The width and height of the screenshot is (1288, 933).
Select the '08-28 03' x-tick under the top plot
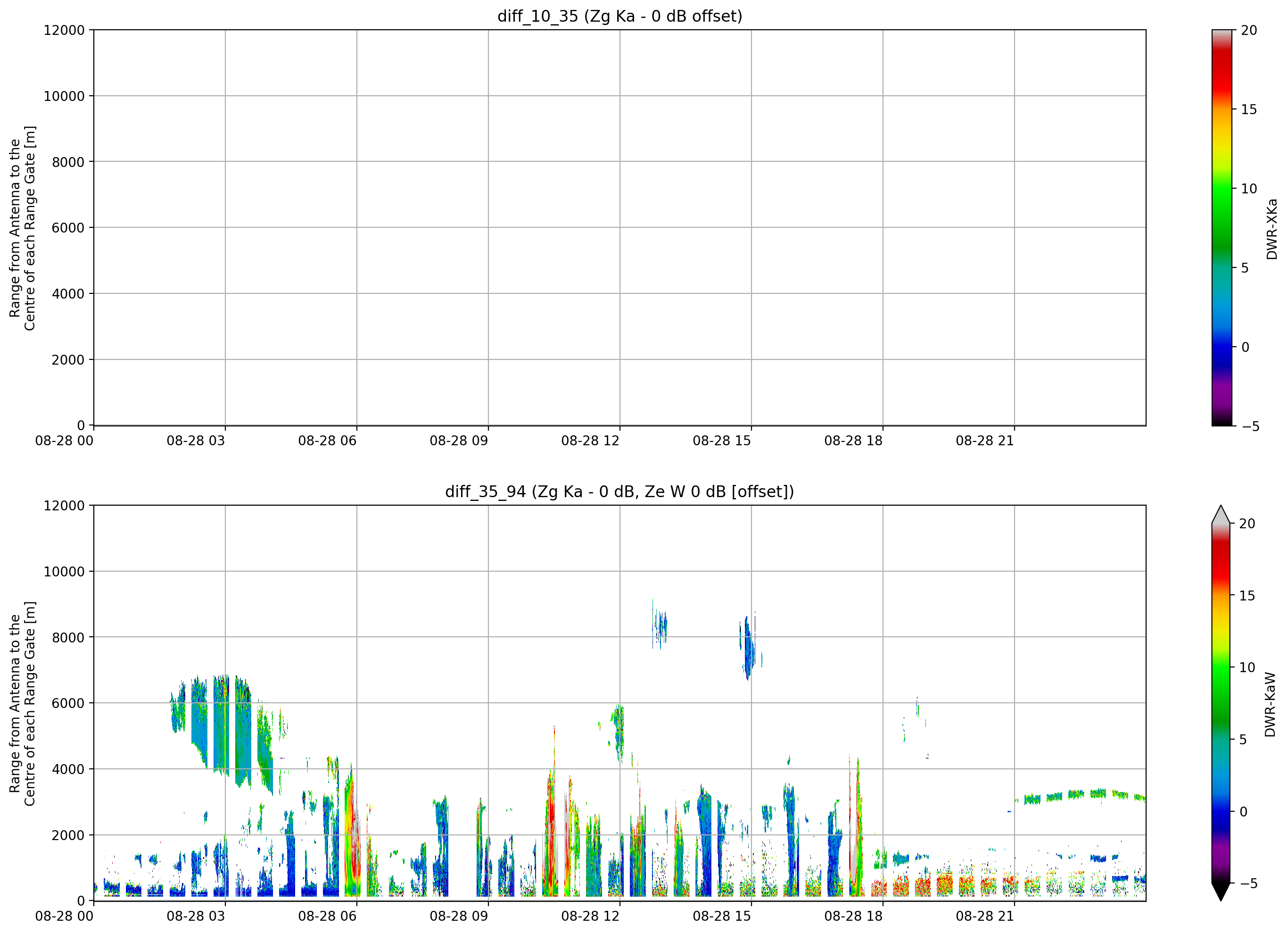pos(196,441)
